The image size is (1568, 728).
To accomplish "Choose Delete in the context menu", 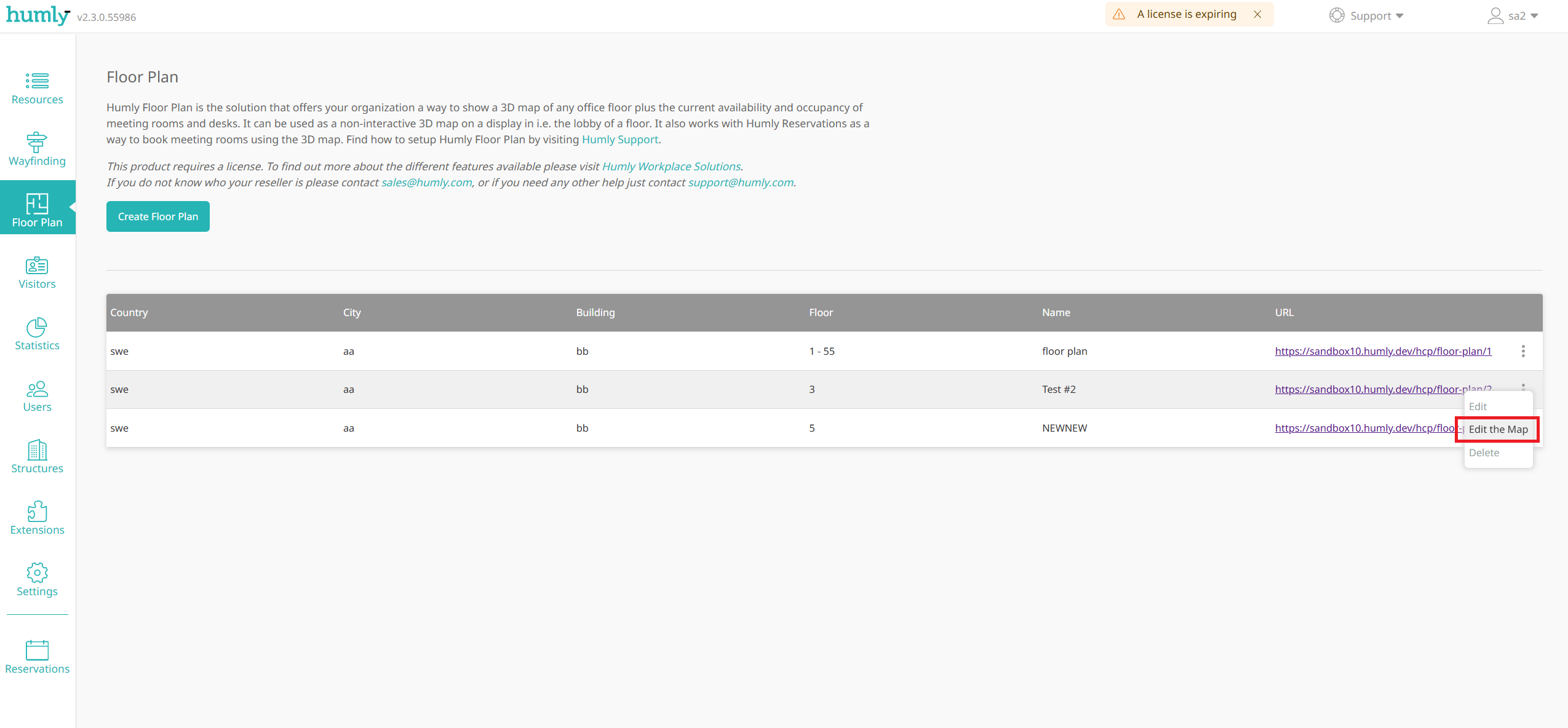I will coord(1484,453).
